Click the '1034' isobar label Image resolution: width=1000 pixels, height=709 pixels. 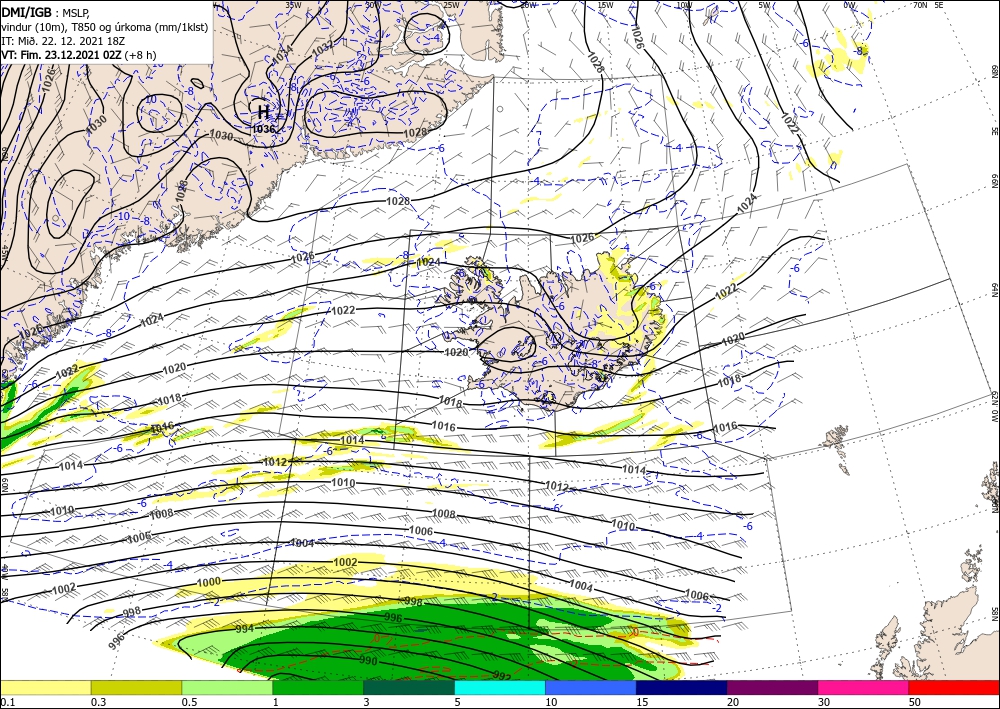click(x=282, y=54)
